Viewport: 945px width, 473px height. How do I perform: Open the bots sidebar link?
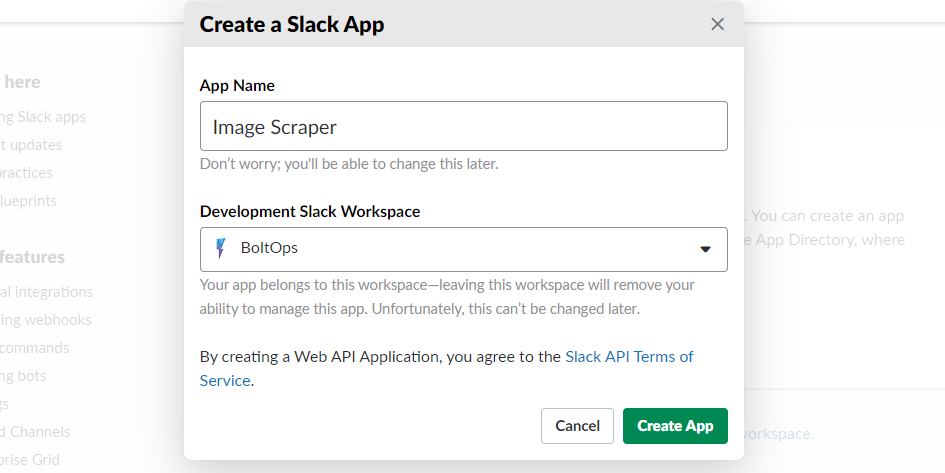(x=23, y=376)
